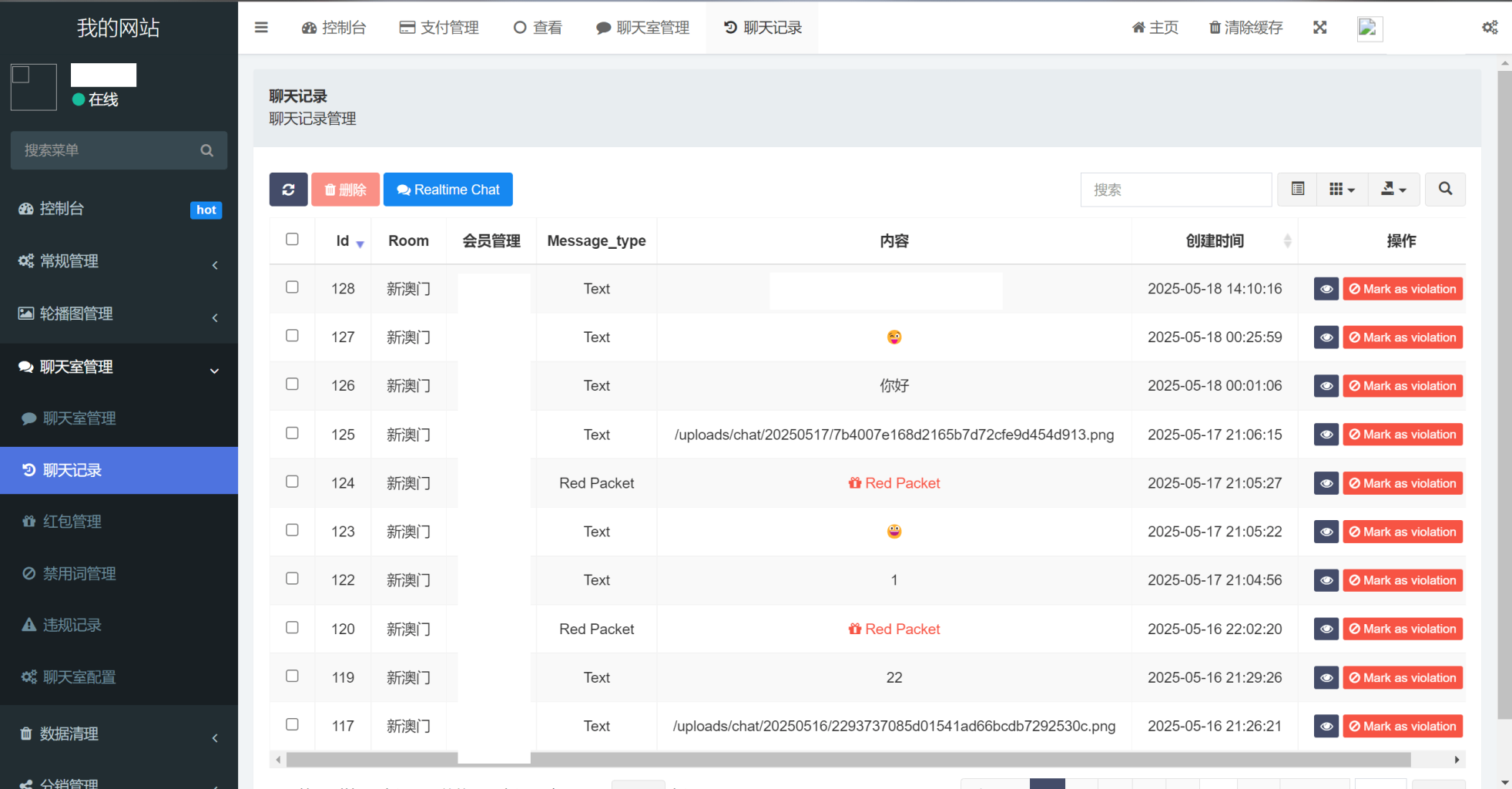Click the clear cache (清除缓存) icon
This screenshot has height=789, width=1512.
tap(1244, 27)
